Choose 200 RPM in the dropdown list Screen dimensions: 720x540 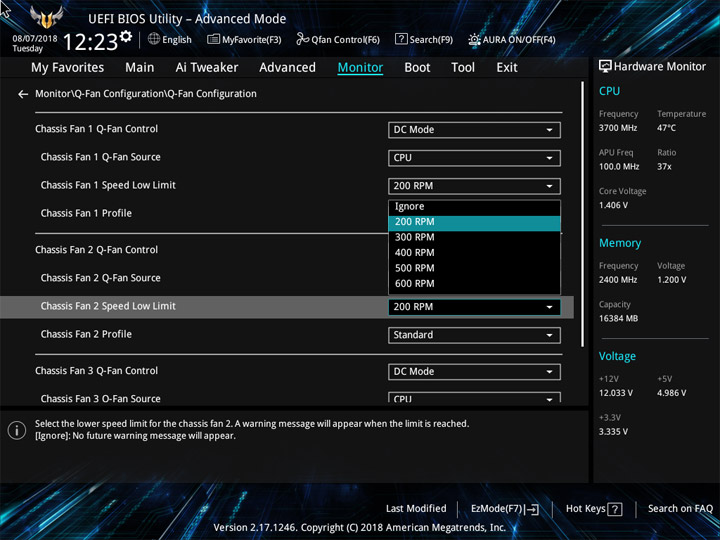(x=474, y=222)
